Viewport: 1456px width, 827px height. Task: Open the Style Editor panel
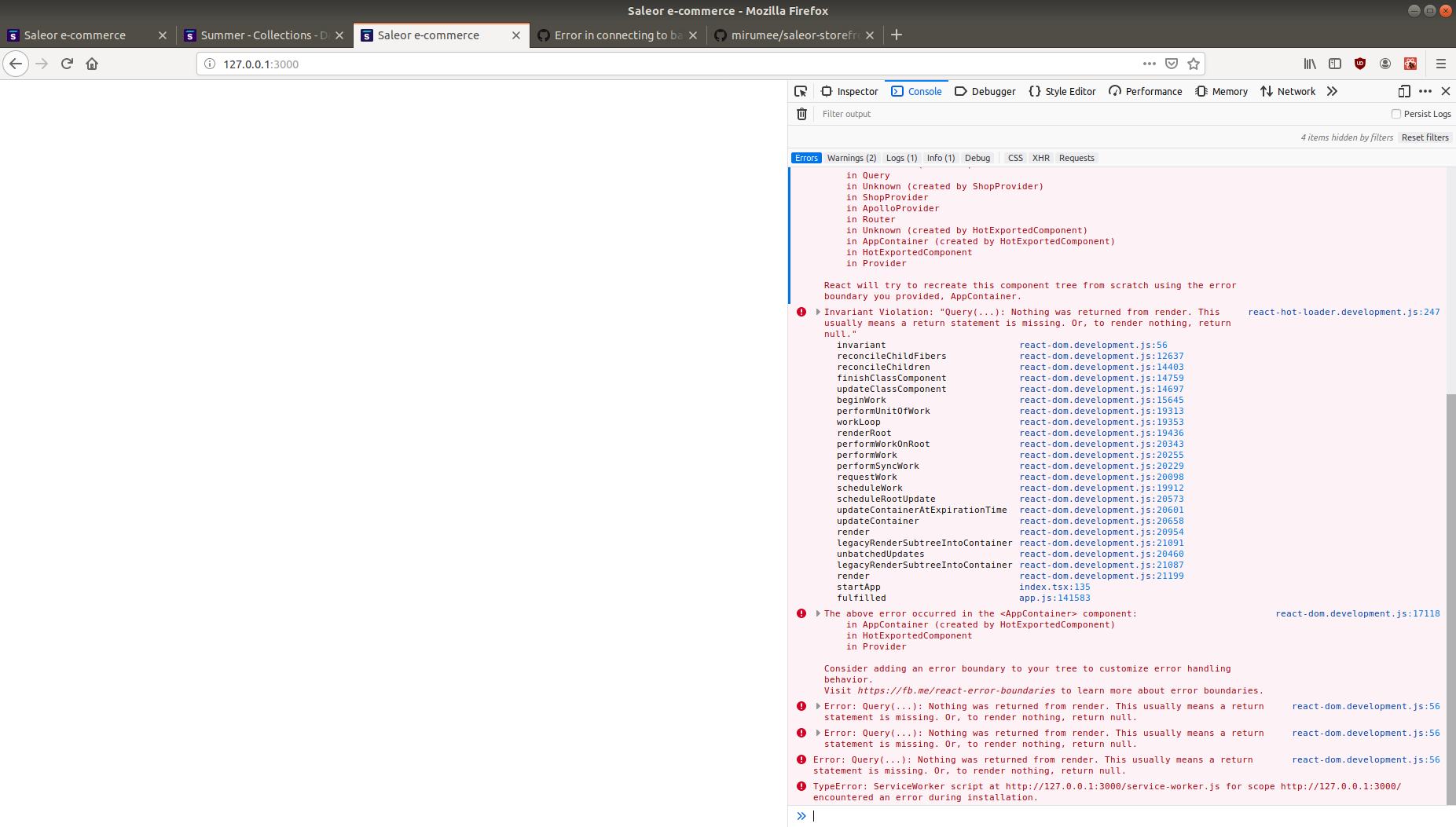(1062, 91)
